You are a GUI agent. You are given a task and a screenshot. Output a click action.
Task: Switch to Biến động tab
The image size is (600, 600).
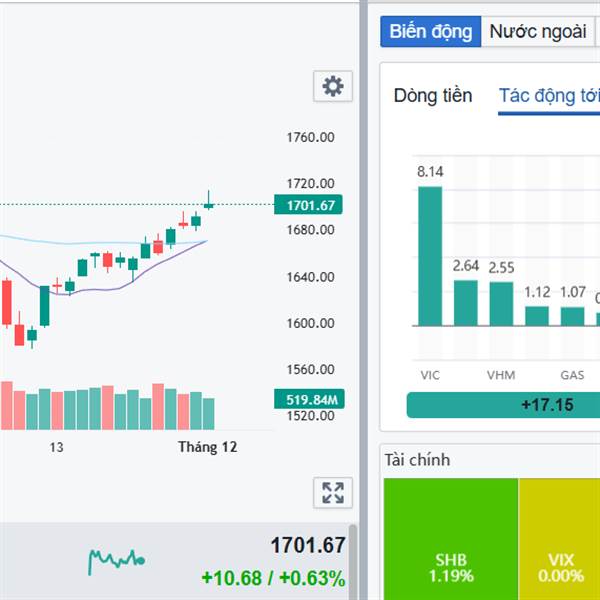[430, 31]
